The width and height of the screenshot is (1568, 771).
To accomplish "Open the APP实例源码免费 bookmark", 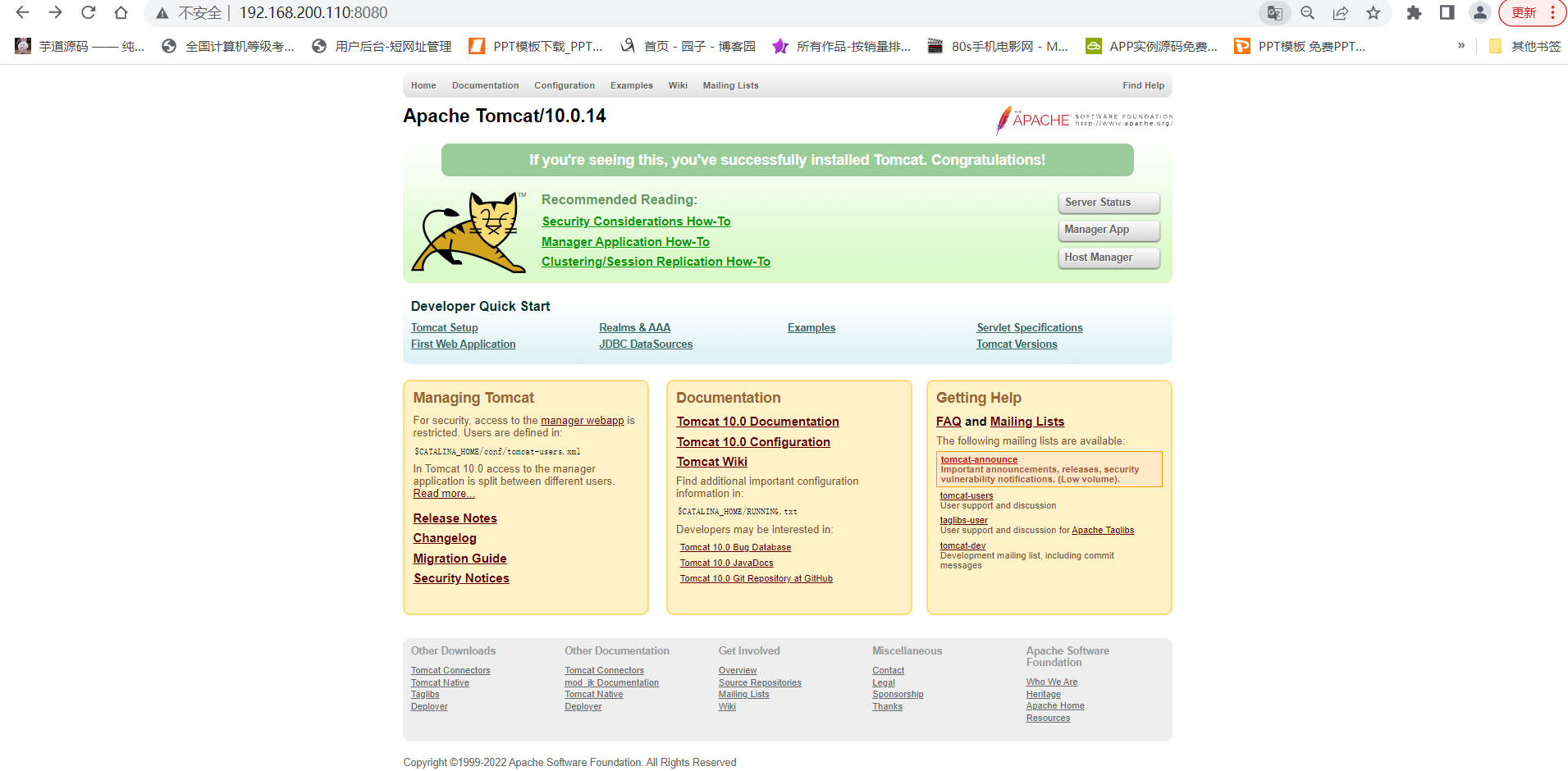I will [1151, 46].
